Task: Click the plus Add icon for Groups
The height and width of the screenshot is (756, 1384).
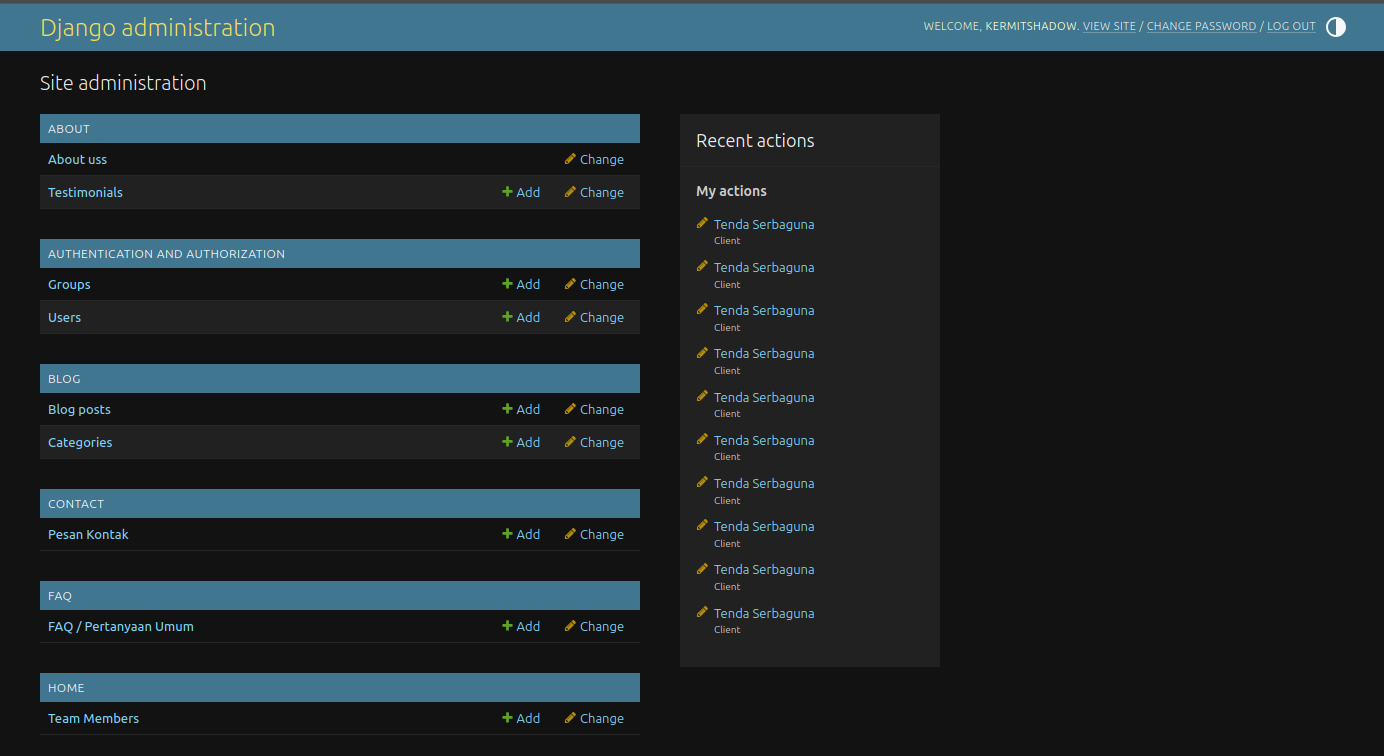Action: (507, 284)
